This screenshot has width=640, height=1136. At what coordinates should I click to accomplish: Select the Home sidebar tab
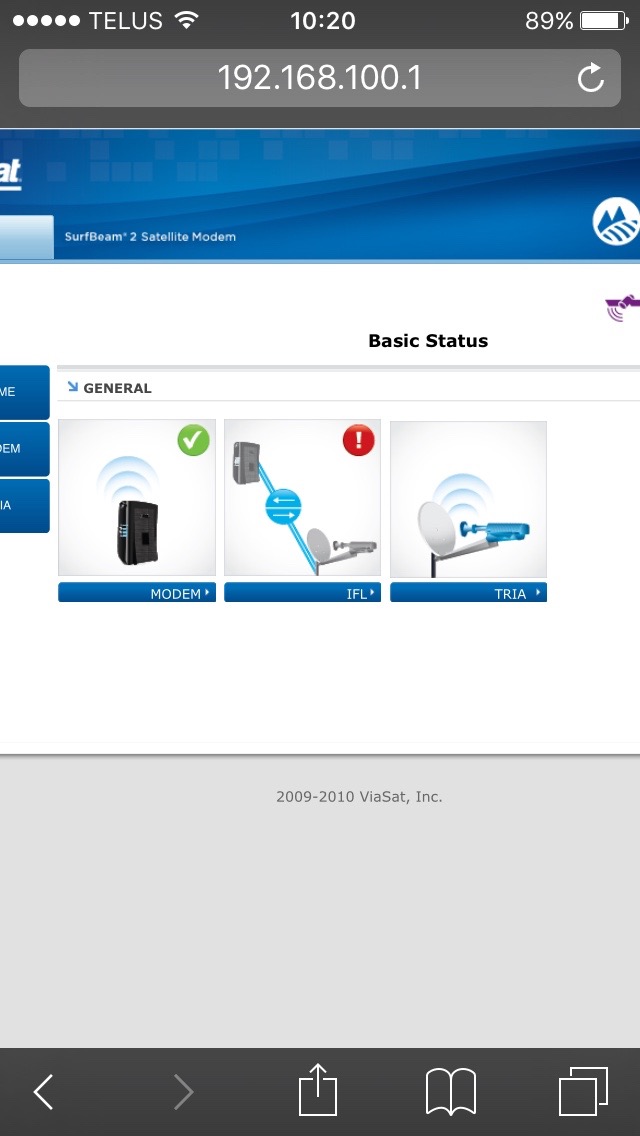tap(25, 392)
